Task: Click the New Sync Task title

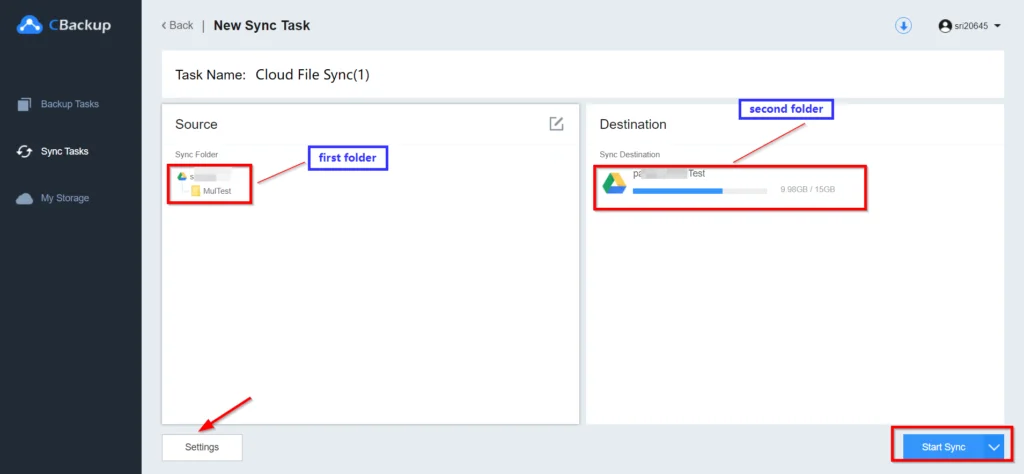Action: [262, 25]
